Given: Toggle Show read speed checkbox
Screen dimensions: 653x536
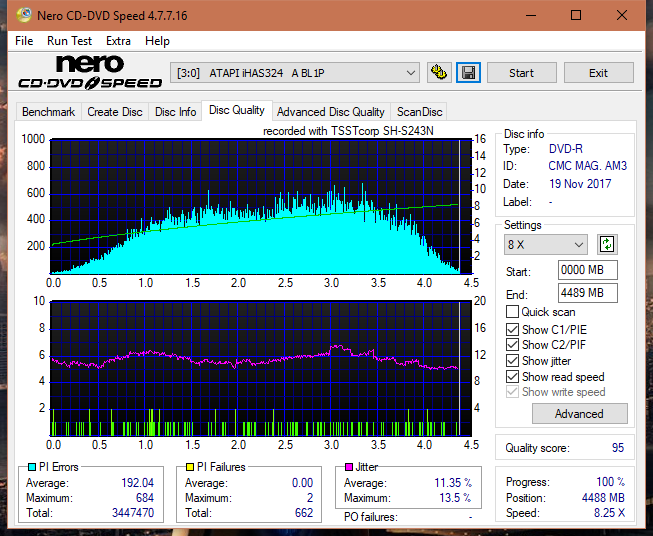Looking at the screenshot, I should click(512, 376).
